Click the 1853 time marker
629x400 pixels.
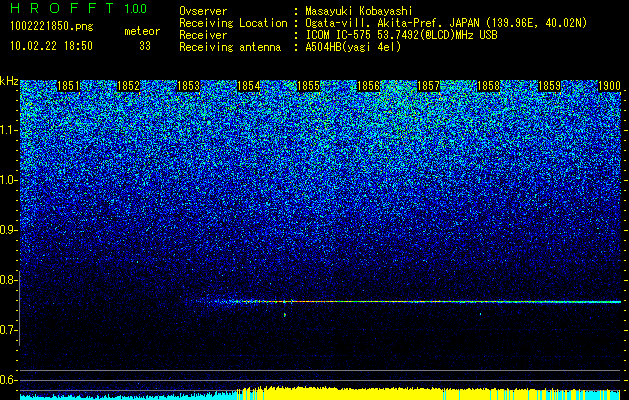[x=188, y=86]
